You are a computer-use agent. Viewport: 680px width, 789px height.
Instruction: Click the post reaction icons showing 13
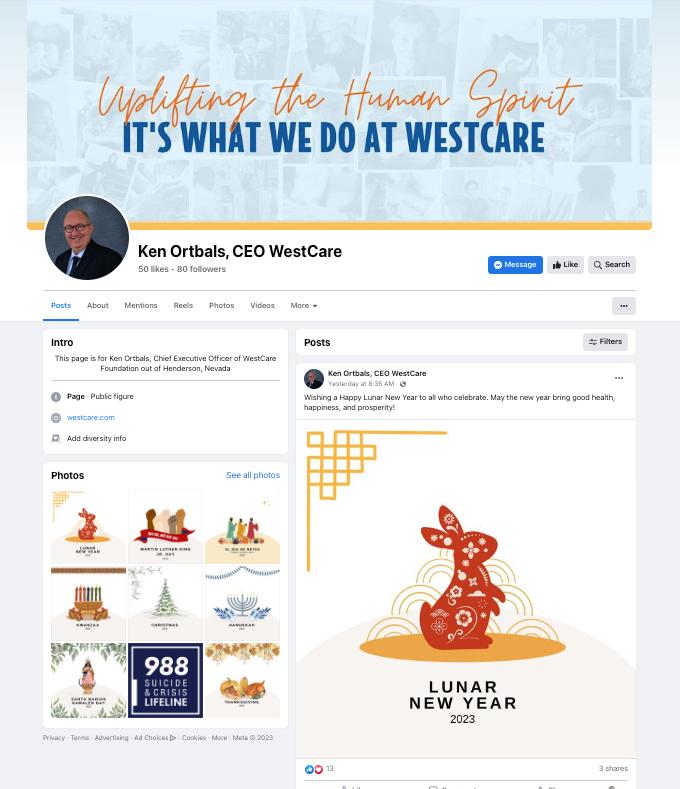(x=314, y=769)
